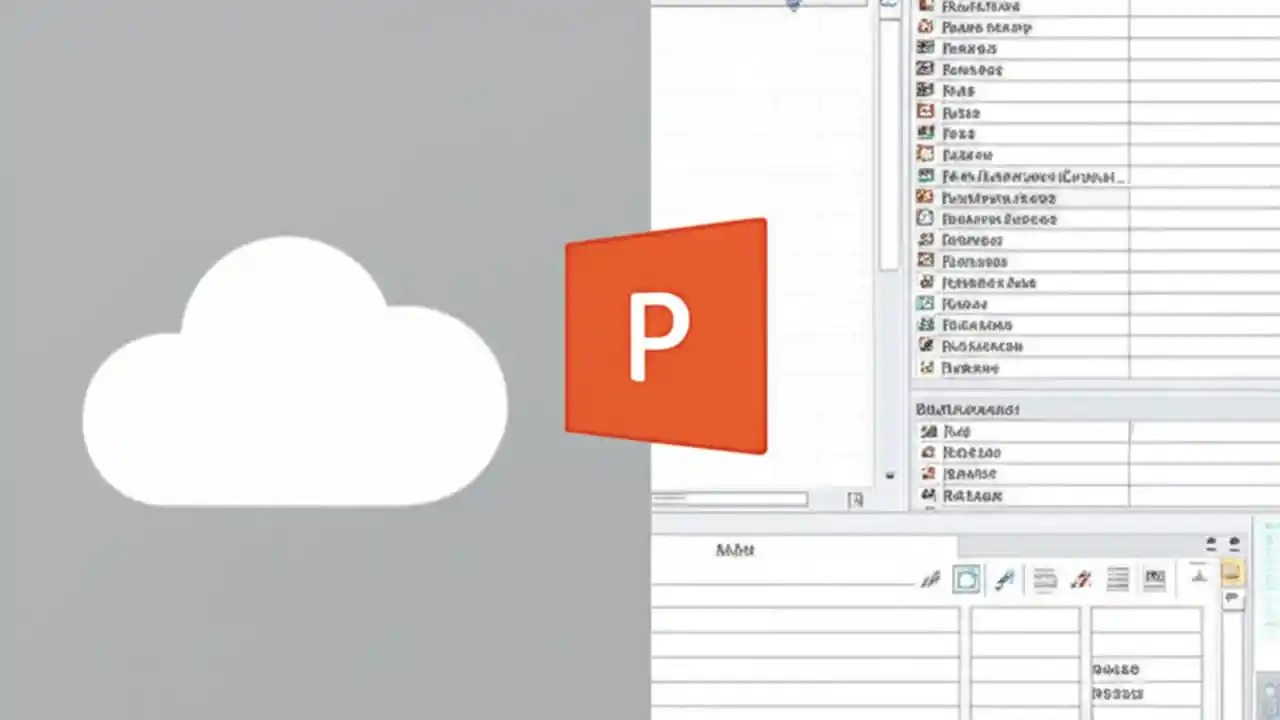Toggle the yellow highlighted button at the toolbar's far right
Image resolution: width=1280 pixels, height=720 pixels.
[x=1232, y=572]
